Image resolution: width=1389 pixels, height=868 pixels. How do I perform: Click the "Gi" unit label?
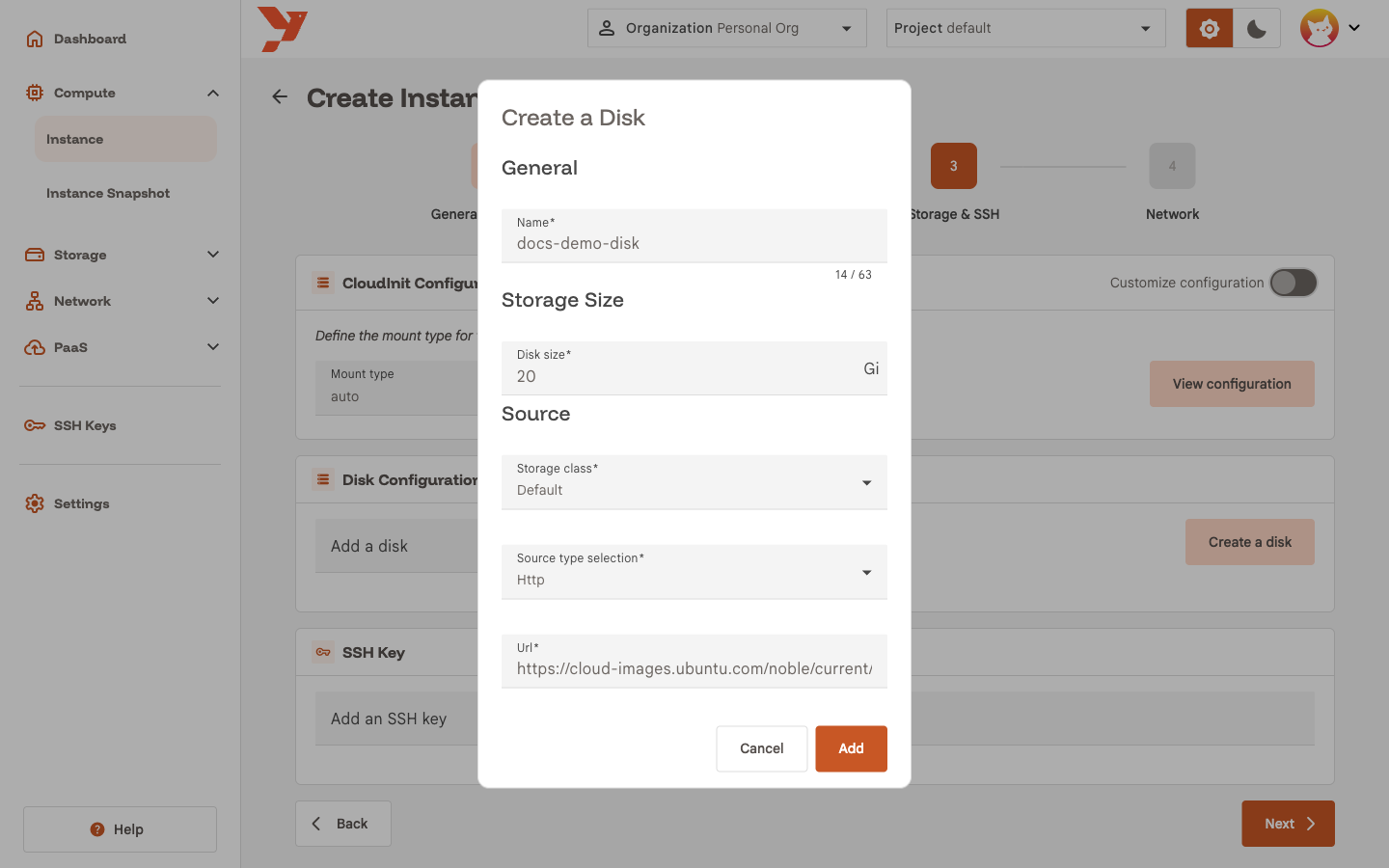pos(871,368)
